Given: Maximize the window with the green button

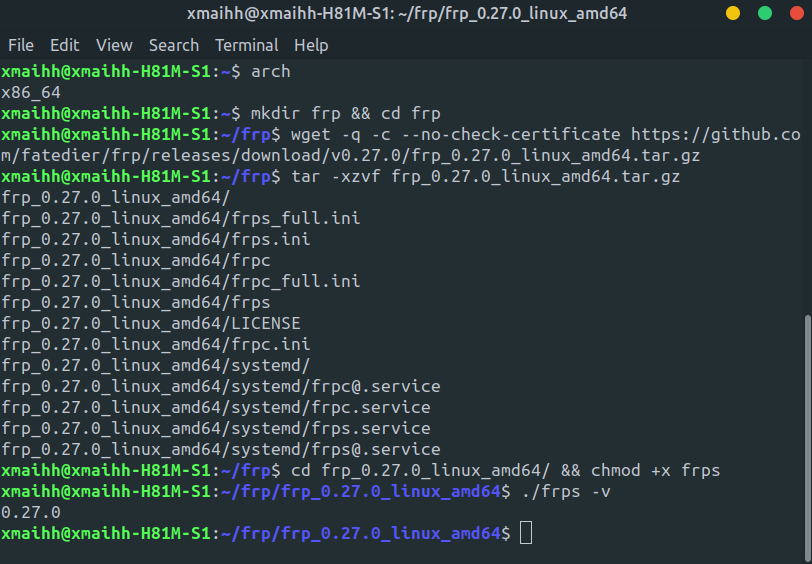Looking at the screenshot, I should (765, 15).
